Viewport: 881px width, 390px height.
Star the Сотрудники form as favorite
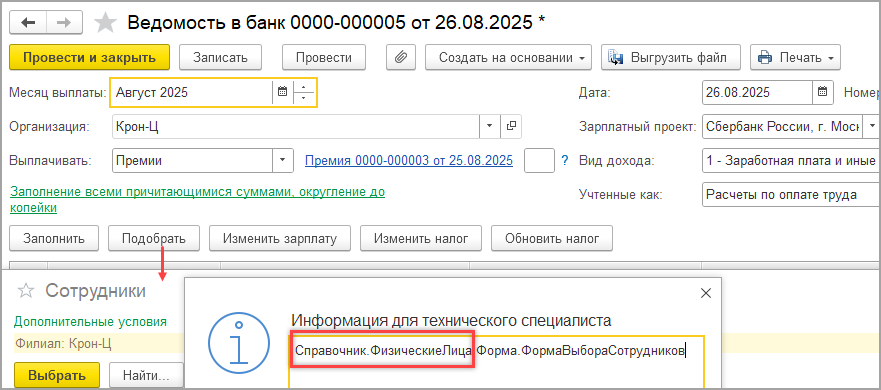25,291
